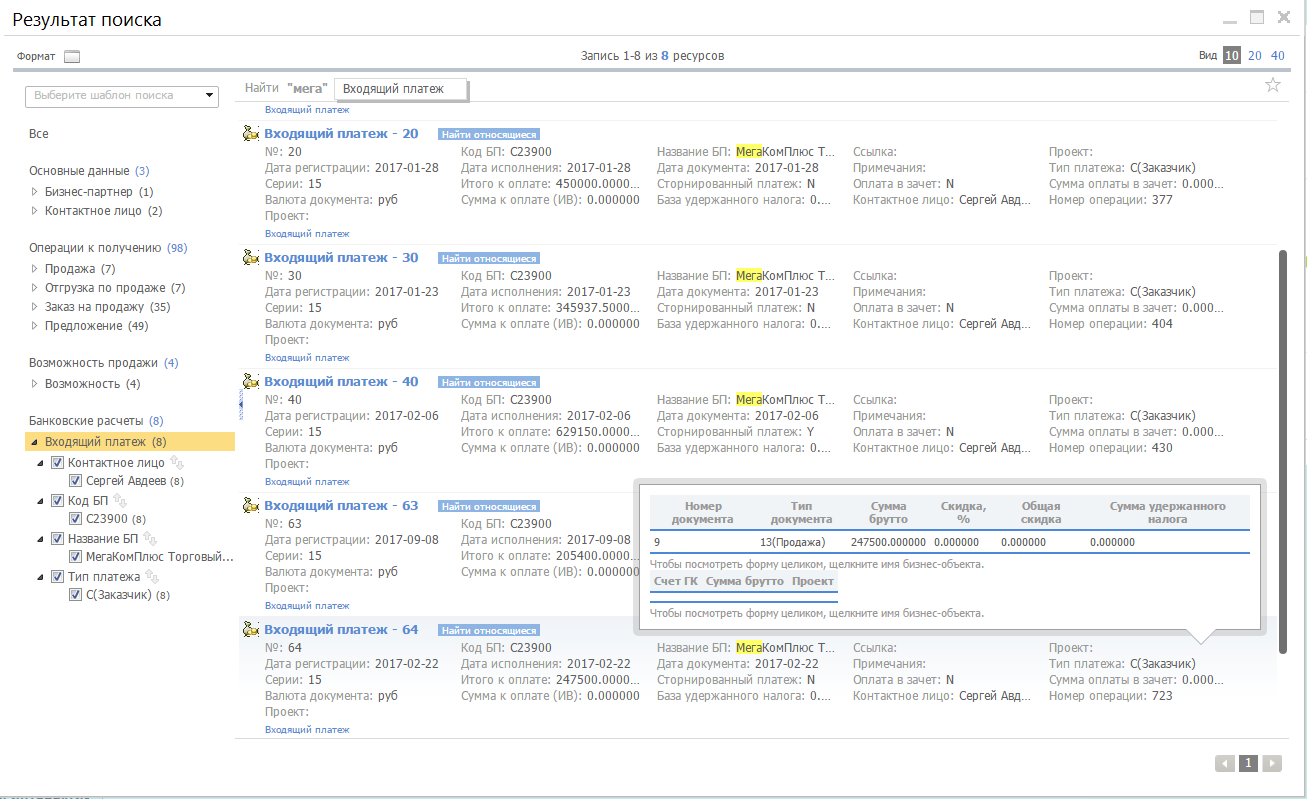Uncheck the Контактное лицо checkbox
Screen dimensions: 1307x799
click(57, 463)
